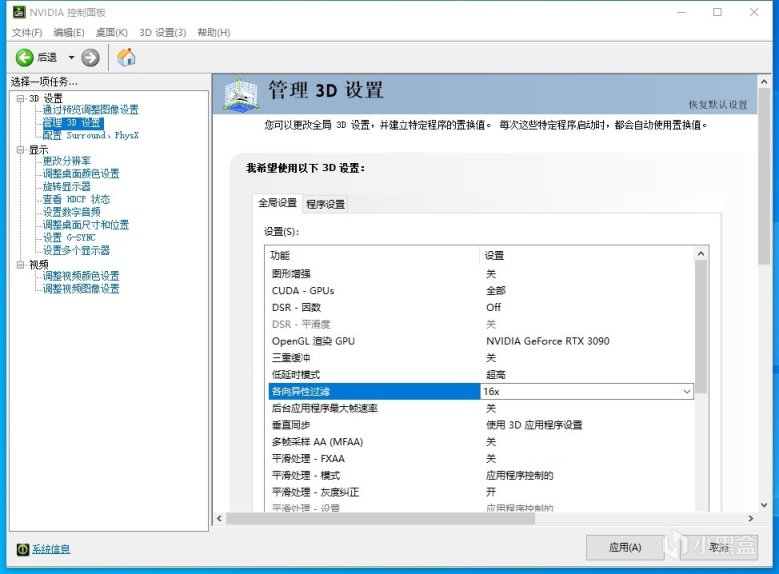Click horizontal scrollbar right arrow
This screenshot has width=779, height=574.
(x=751, y=518)
